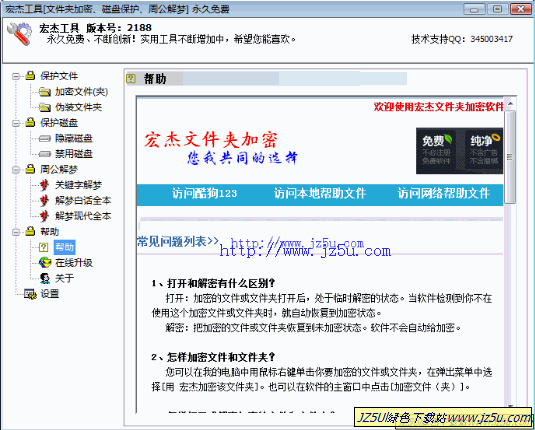Select 周公解梦 group label

pos(59,169)
